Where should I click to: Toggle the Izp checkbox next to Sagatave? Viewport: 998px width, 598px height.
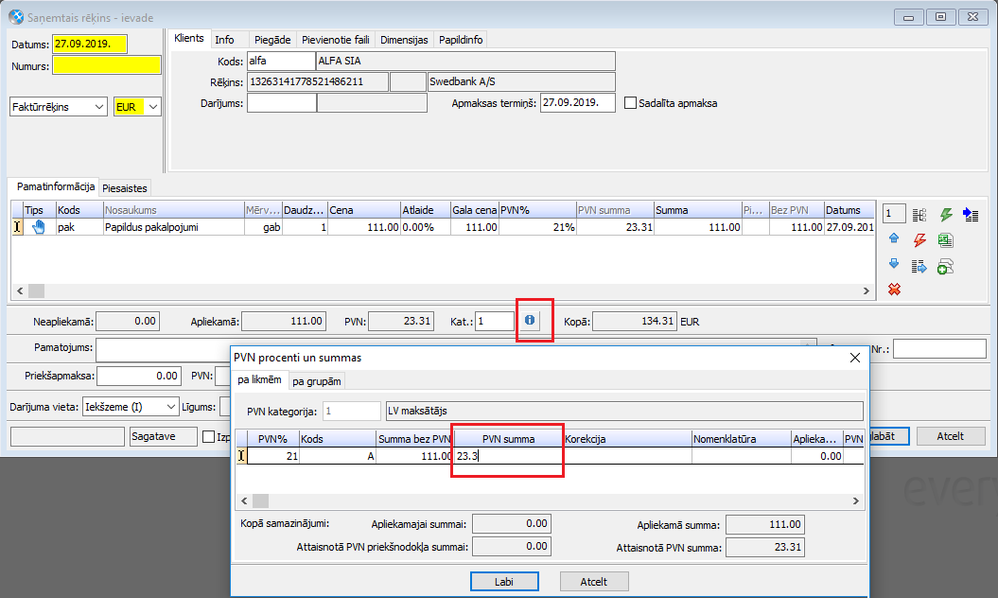pos(208,436)
